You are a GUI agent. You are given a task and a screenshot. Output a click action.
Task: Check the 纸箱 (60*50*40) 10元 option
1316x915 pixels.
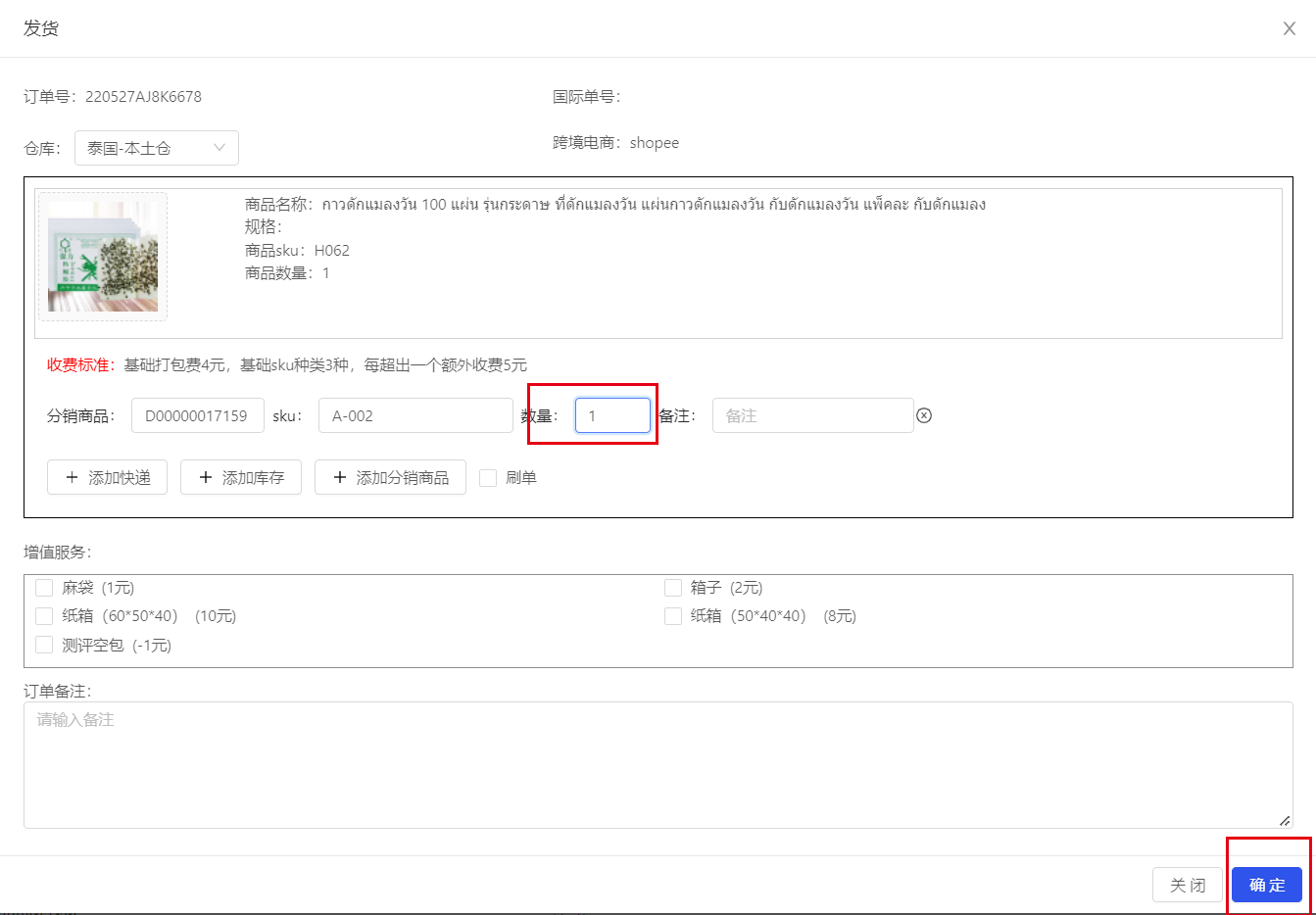point(44,616)
